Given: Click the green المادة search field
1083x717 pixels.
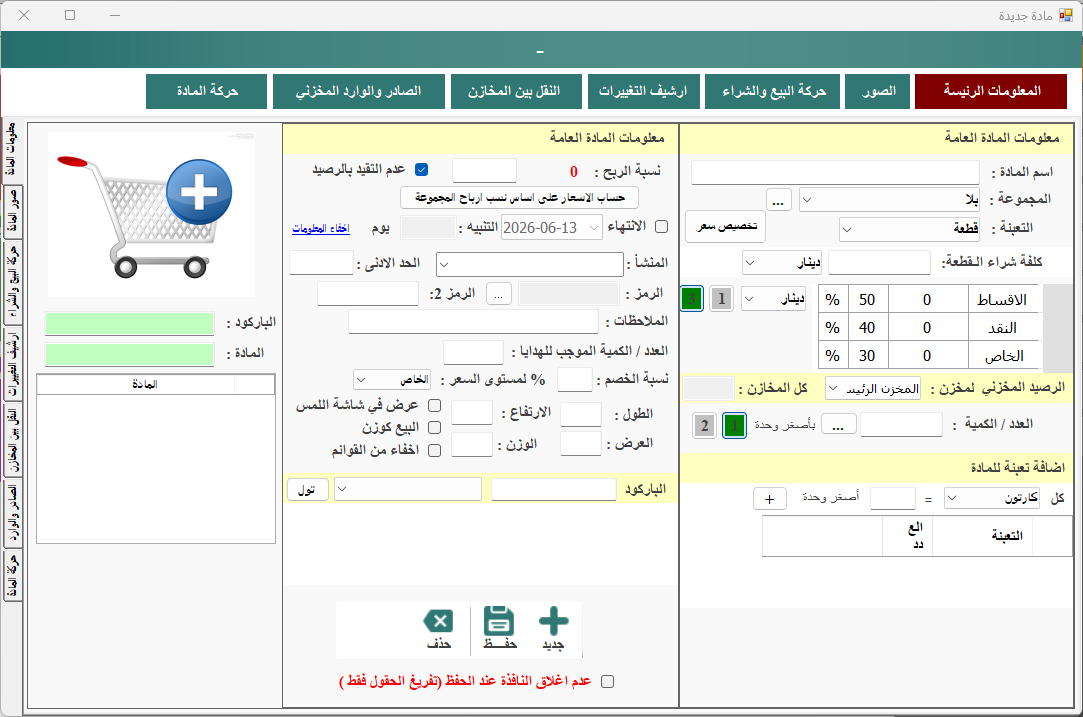Looking at the screenshot, I should point(129,354).
